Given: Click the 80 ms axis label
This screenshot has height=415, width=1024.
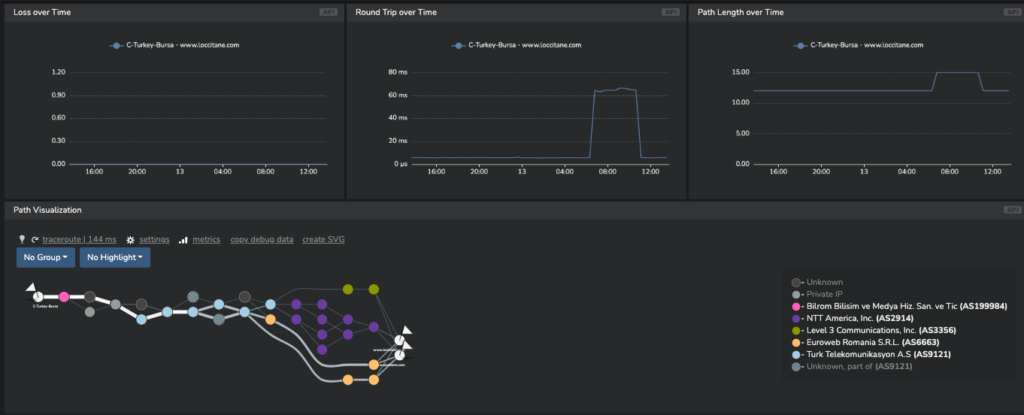Looking at the screenshot, I should (398, 72).
